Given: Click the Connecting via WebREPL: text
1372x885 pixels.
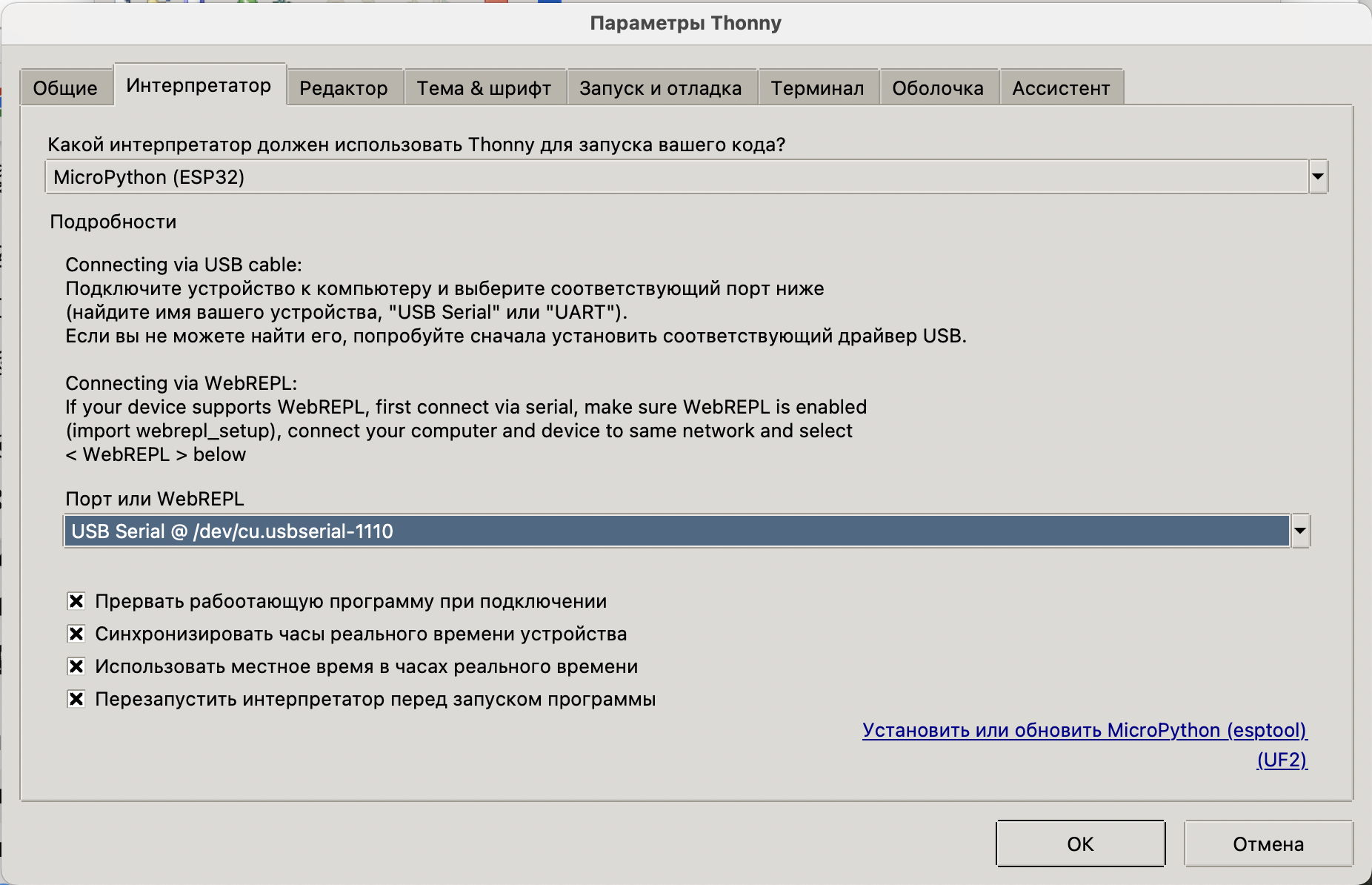Looking at the screenshot, I should (182, 383).
